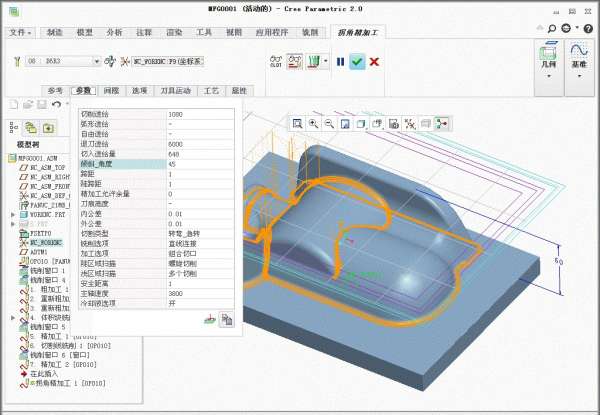Click the copy parameters icon below parameter table
Viewport: 600px width, 415px height.
pos(227,319)
